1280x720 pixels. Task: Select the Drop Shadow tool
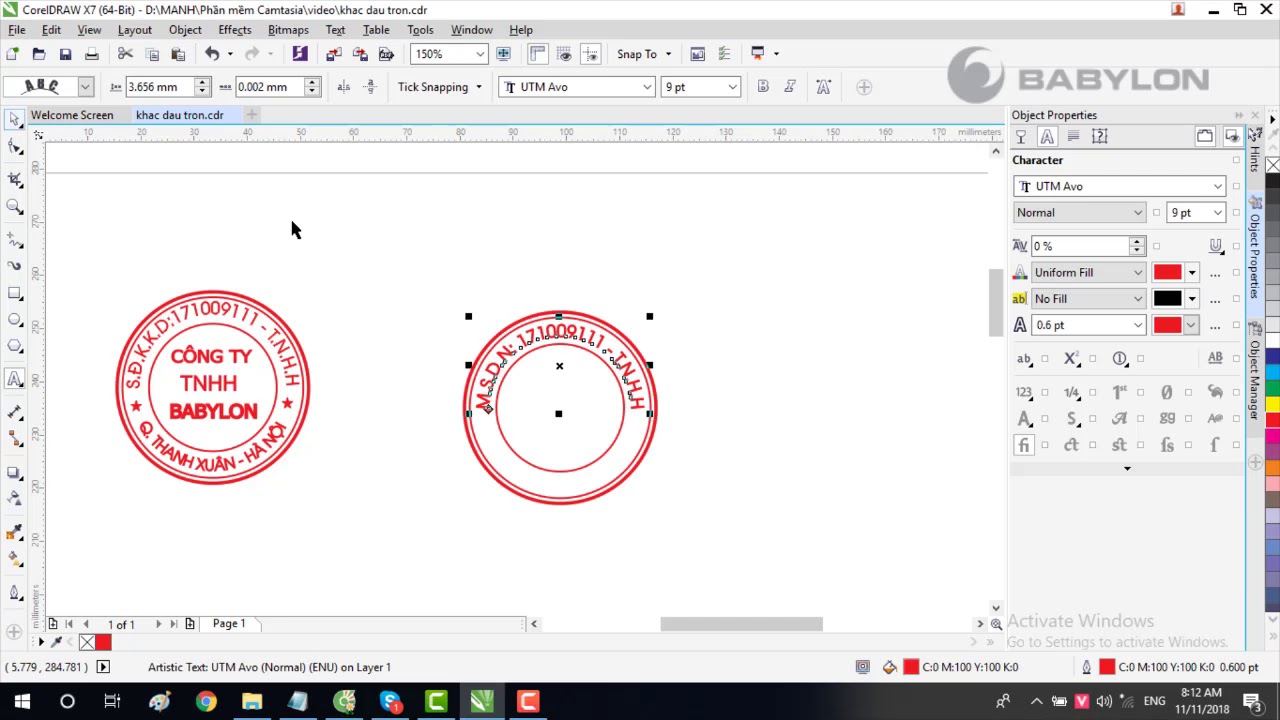(14, 472)
